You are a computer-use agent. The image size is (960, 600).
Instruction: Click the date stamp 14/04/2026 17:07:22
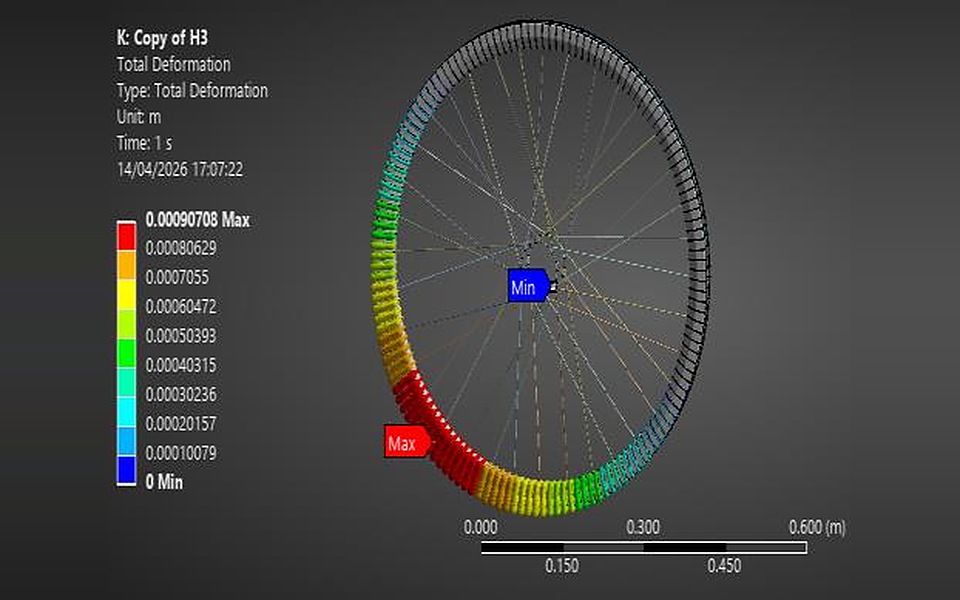click(x=180, y=169)
